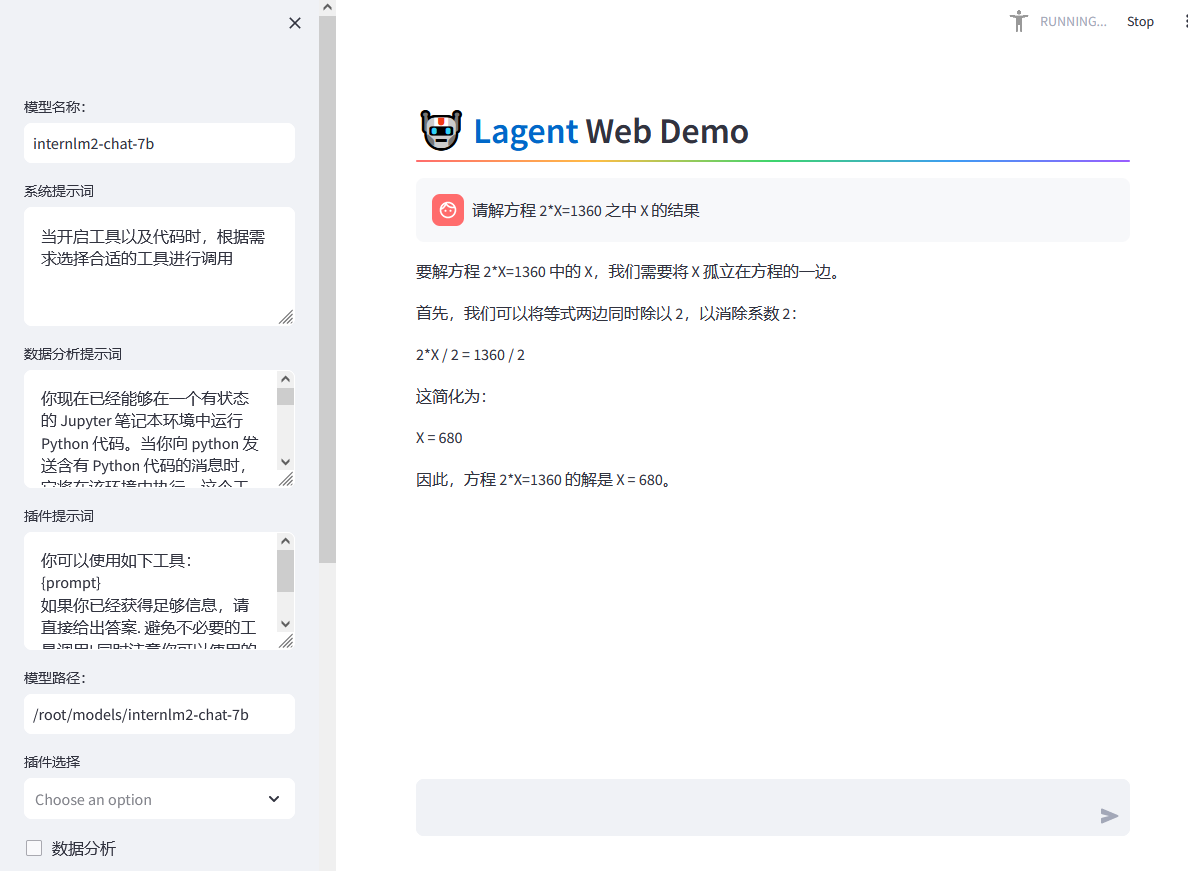Click the line 这简化为
This screenshot has width=1188, height=871.
(x=452, y=396)
